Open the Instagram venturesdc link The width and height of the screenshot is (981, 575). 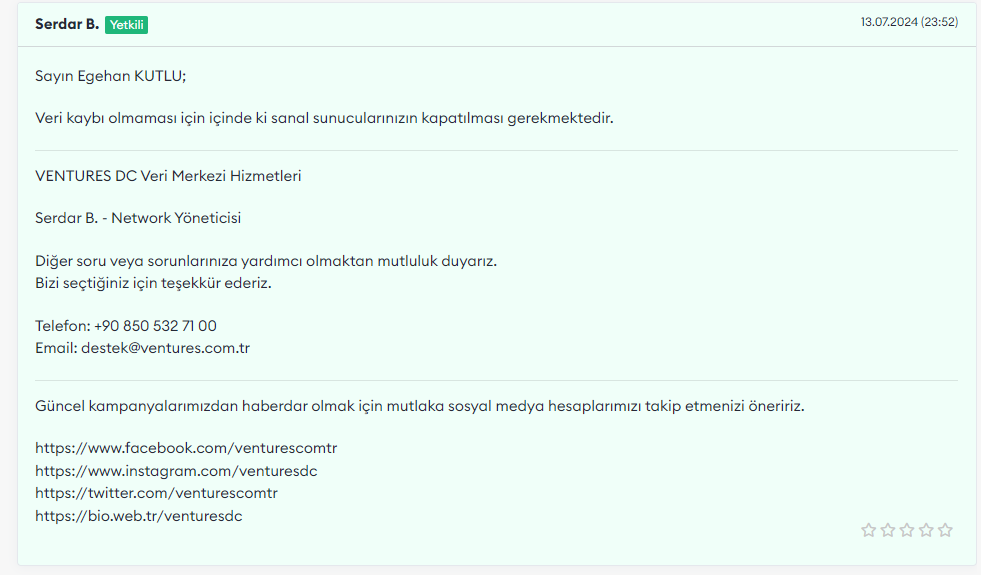click(176, 471)
